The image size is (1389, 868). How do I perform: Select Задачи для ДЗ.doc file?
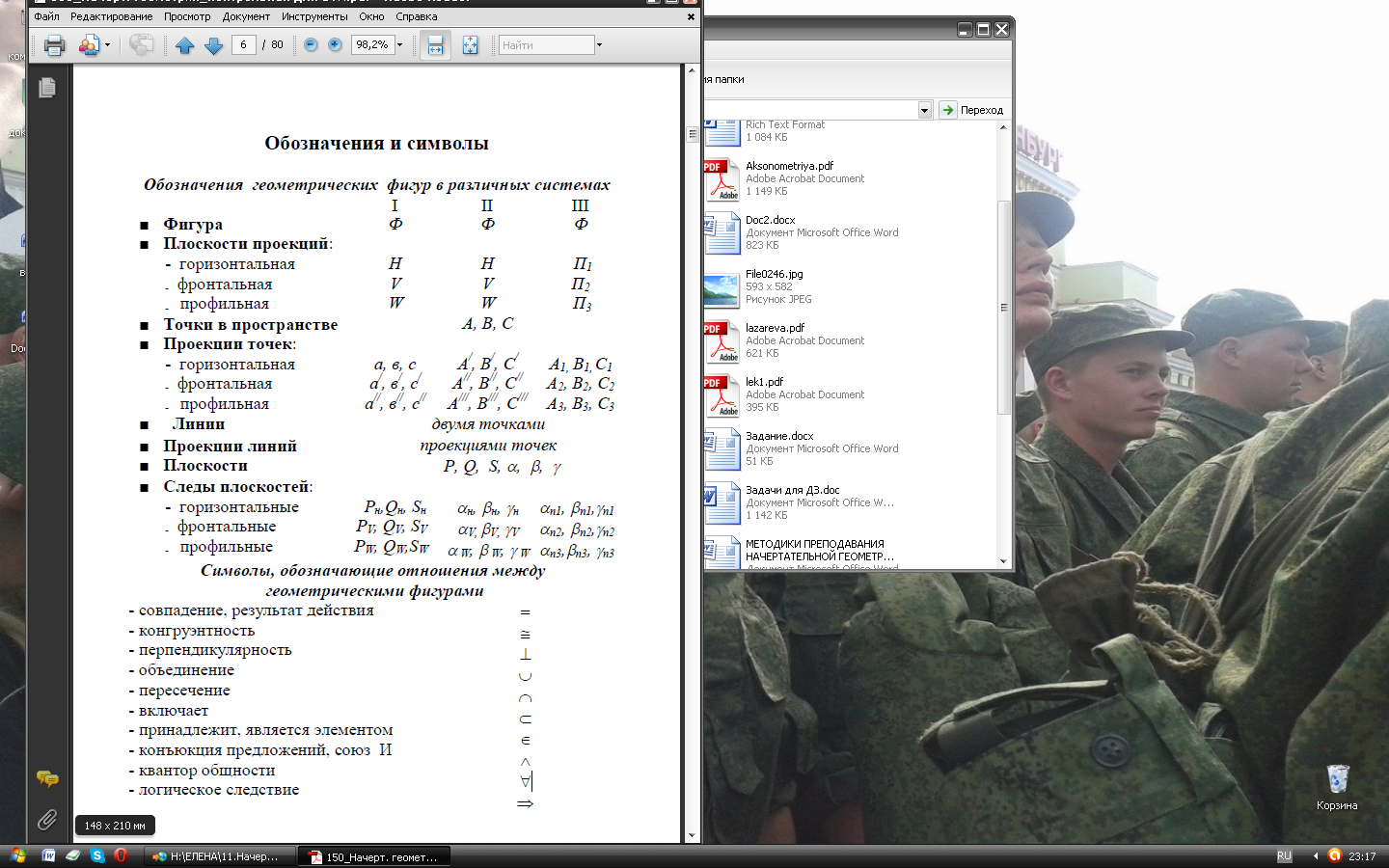[801, 502]
